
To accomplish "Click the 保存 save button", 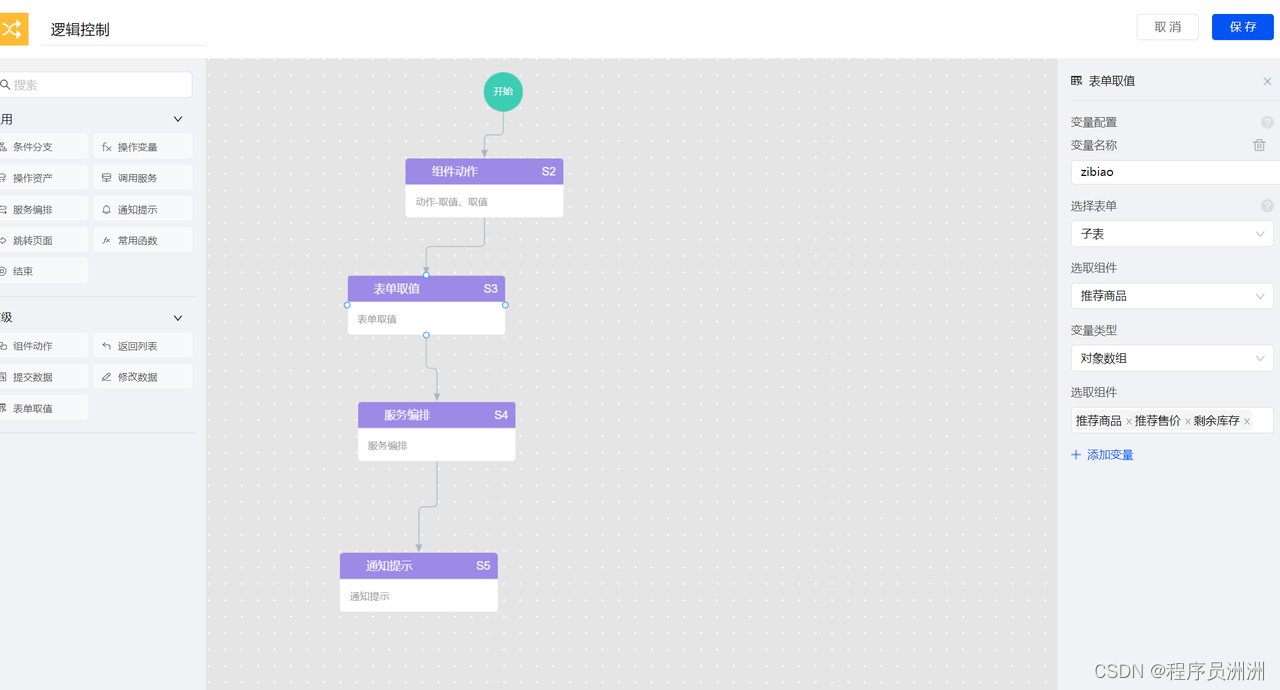I will pyautogui.click(x=1242, y=27).
